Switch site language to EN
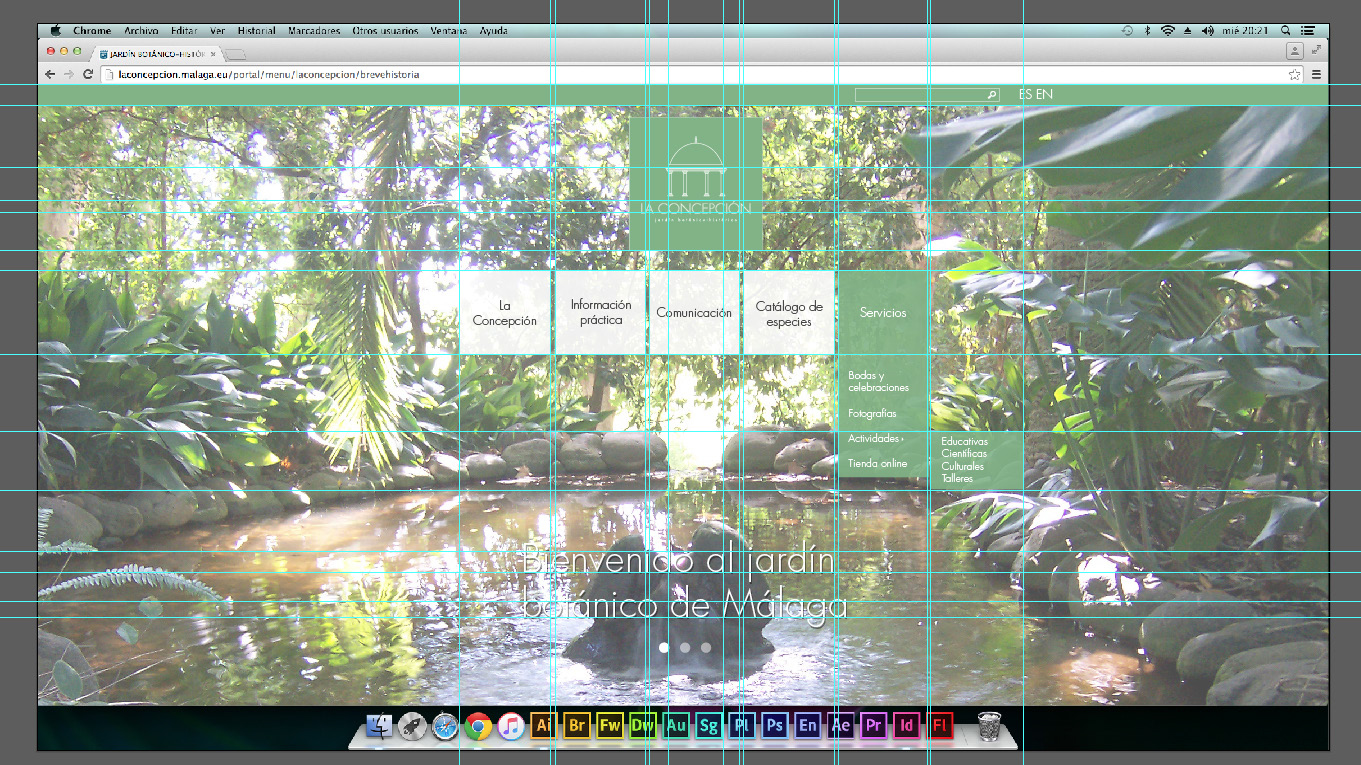 click(1044, 95)
